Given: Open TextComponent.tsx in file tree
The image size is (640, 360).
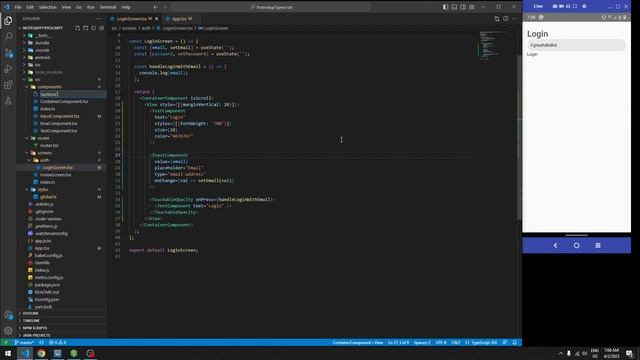Looking at the screenshot, I should (x=58, y=131).
